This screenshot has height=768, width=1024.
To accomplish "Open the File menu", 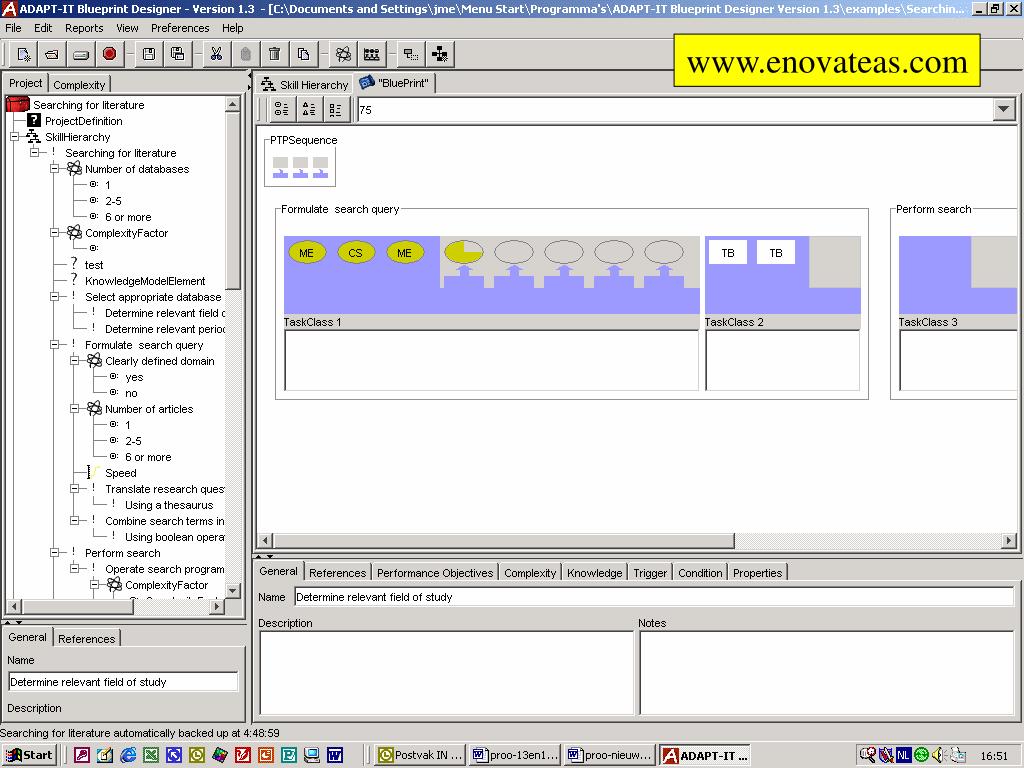I will (13, 28).
